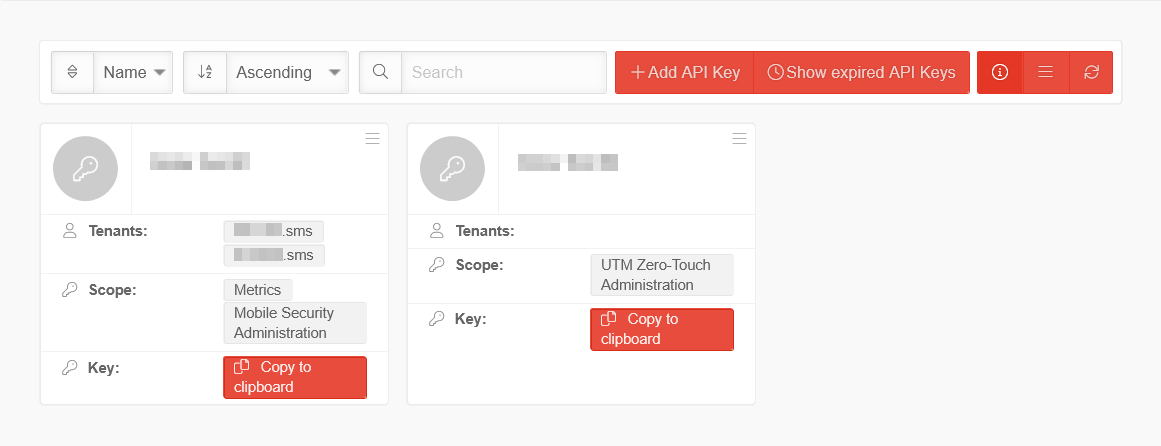The height and width of the screenshot is (446, 1161).
Task: Click the sort order icon
Action: (205, 72)
